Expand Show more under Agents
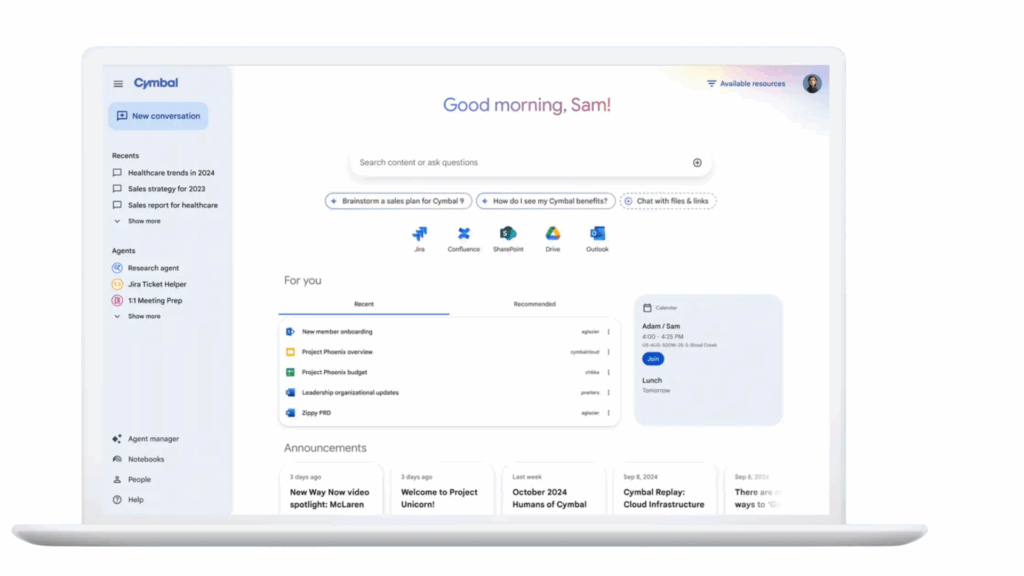The width and height of the screenshot is (1024, 576). [137, 316]
